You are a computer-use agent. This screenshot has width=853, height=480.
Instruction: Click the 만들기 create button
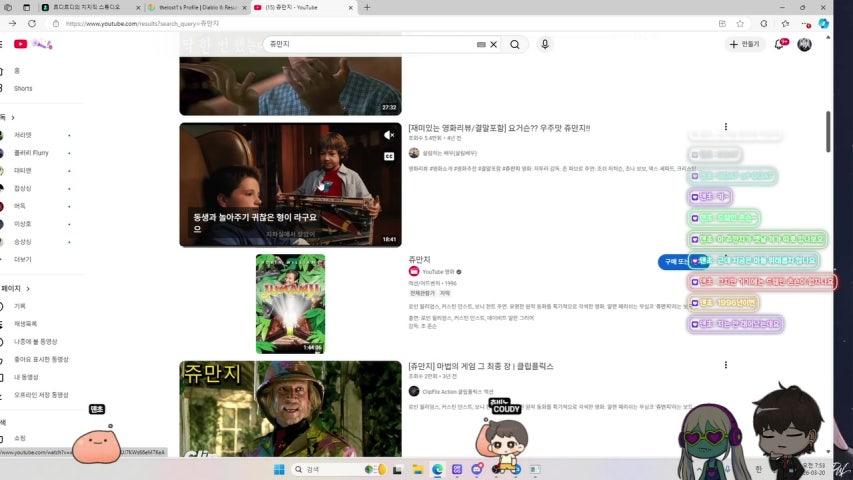744,44
